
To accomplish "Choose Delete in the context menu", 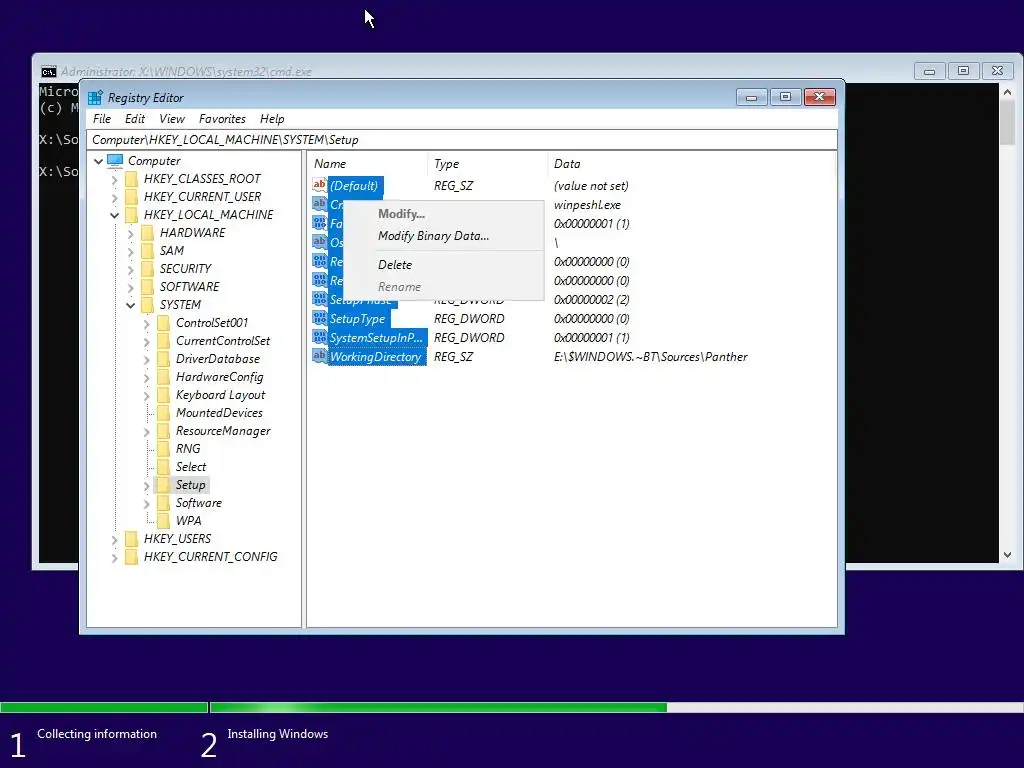I will tap(443, 264).
